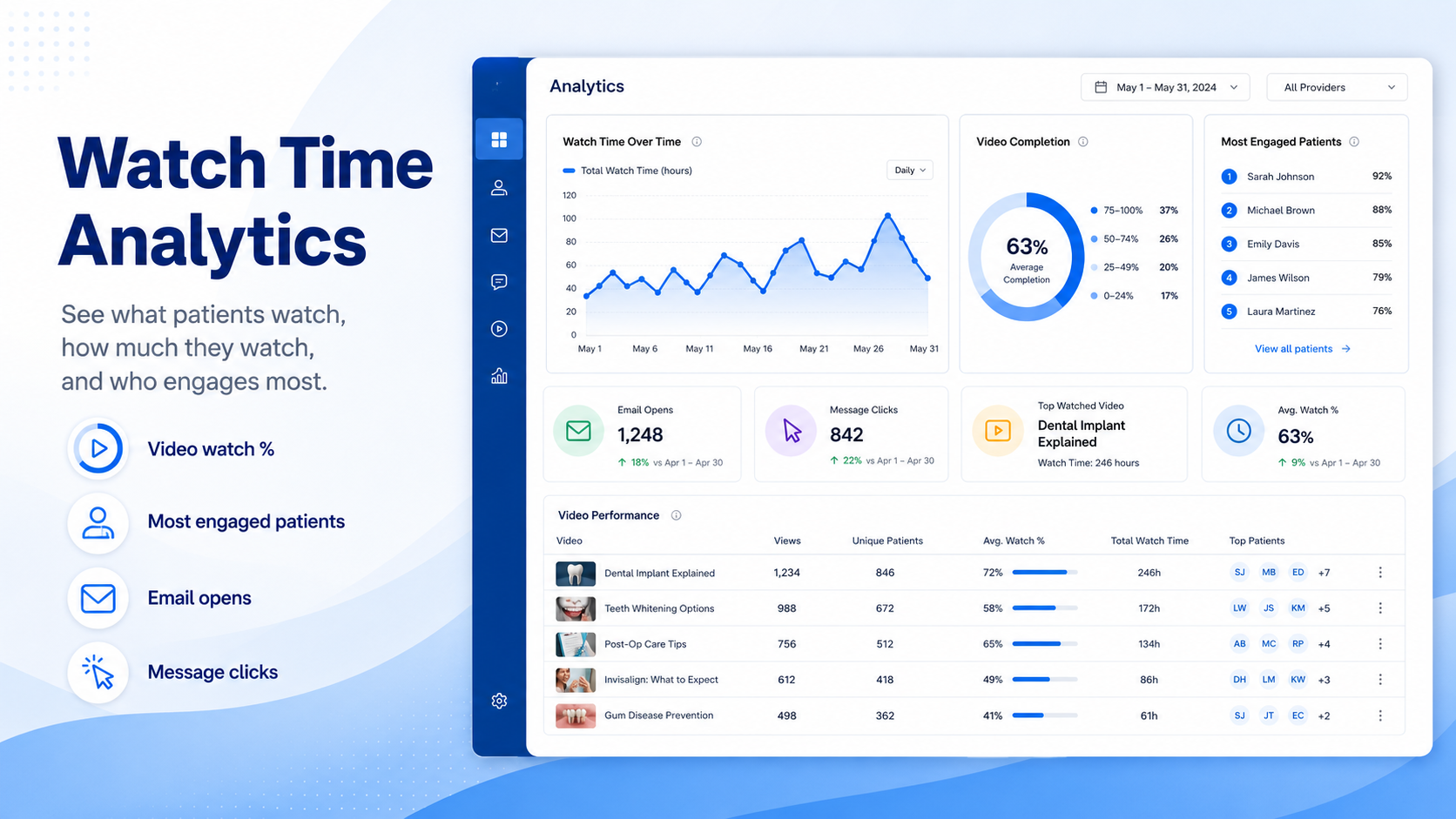Click the Gum Disease Prevention video thumbnail
This screenshot has height=819, width=1456.
click(576, 716)
